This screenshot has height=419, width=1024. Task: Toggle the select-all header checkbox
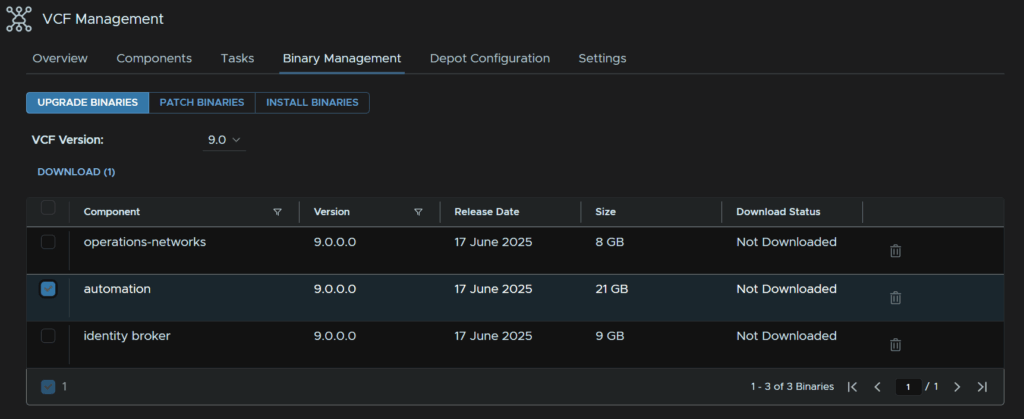(48, 208)
